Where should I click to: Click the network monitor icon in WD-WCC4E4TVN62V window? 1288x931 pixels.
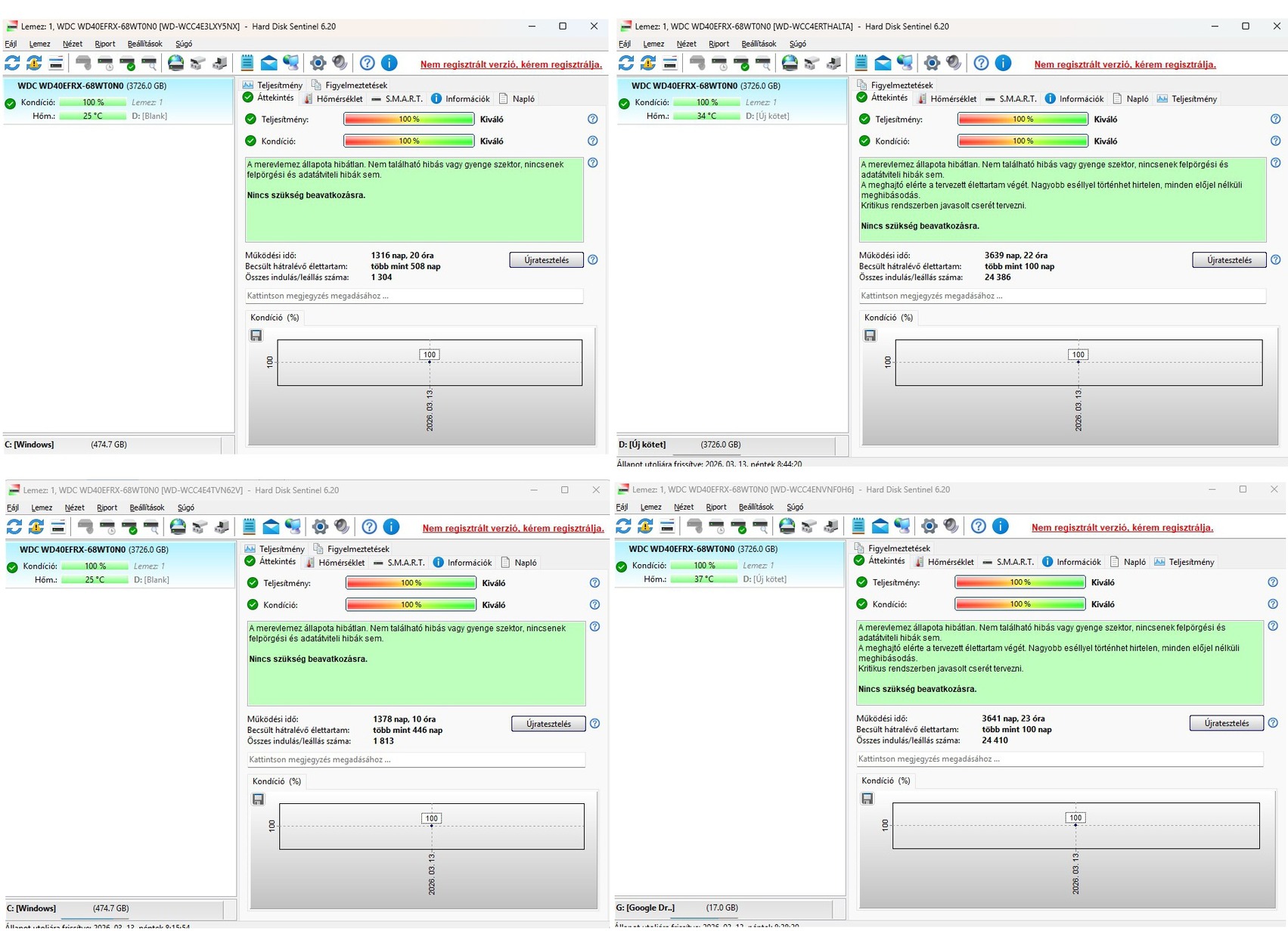(293, 526)
